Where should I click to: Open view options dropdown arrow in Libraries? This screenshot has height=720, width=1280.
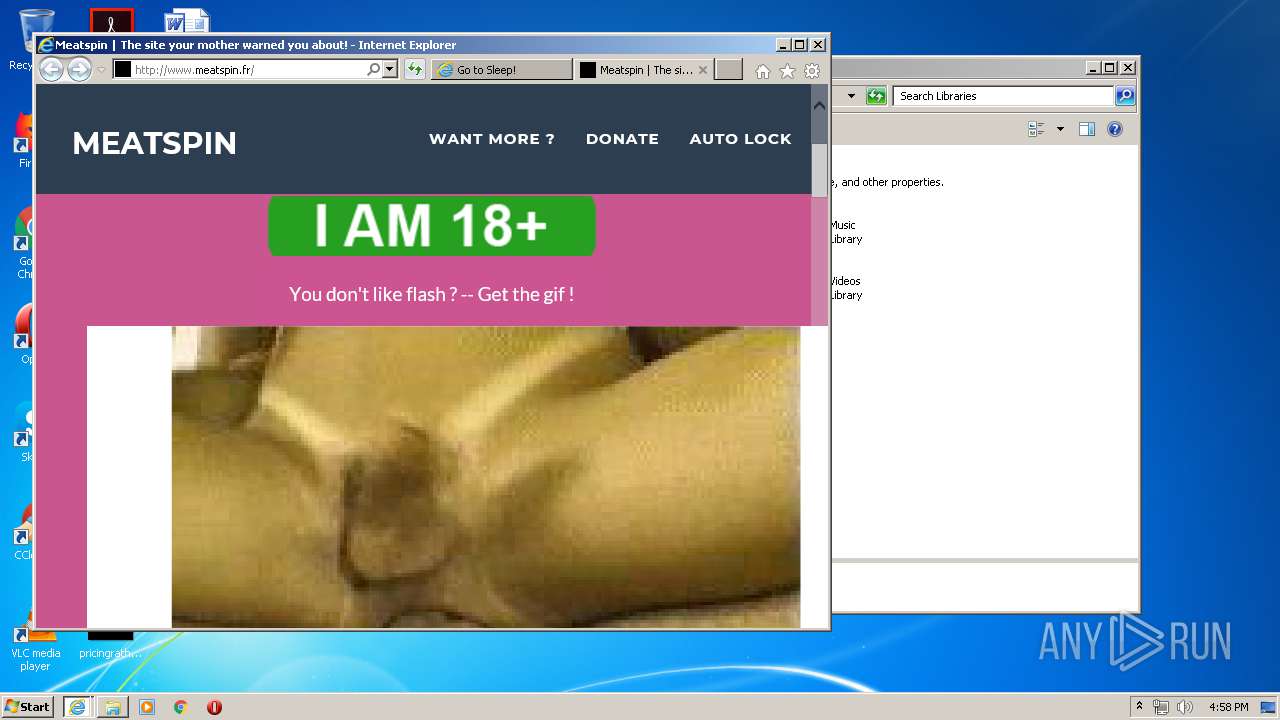(1060, 129)
